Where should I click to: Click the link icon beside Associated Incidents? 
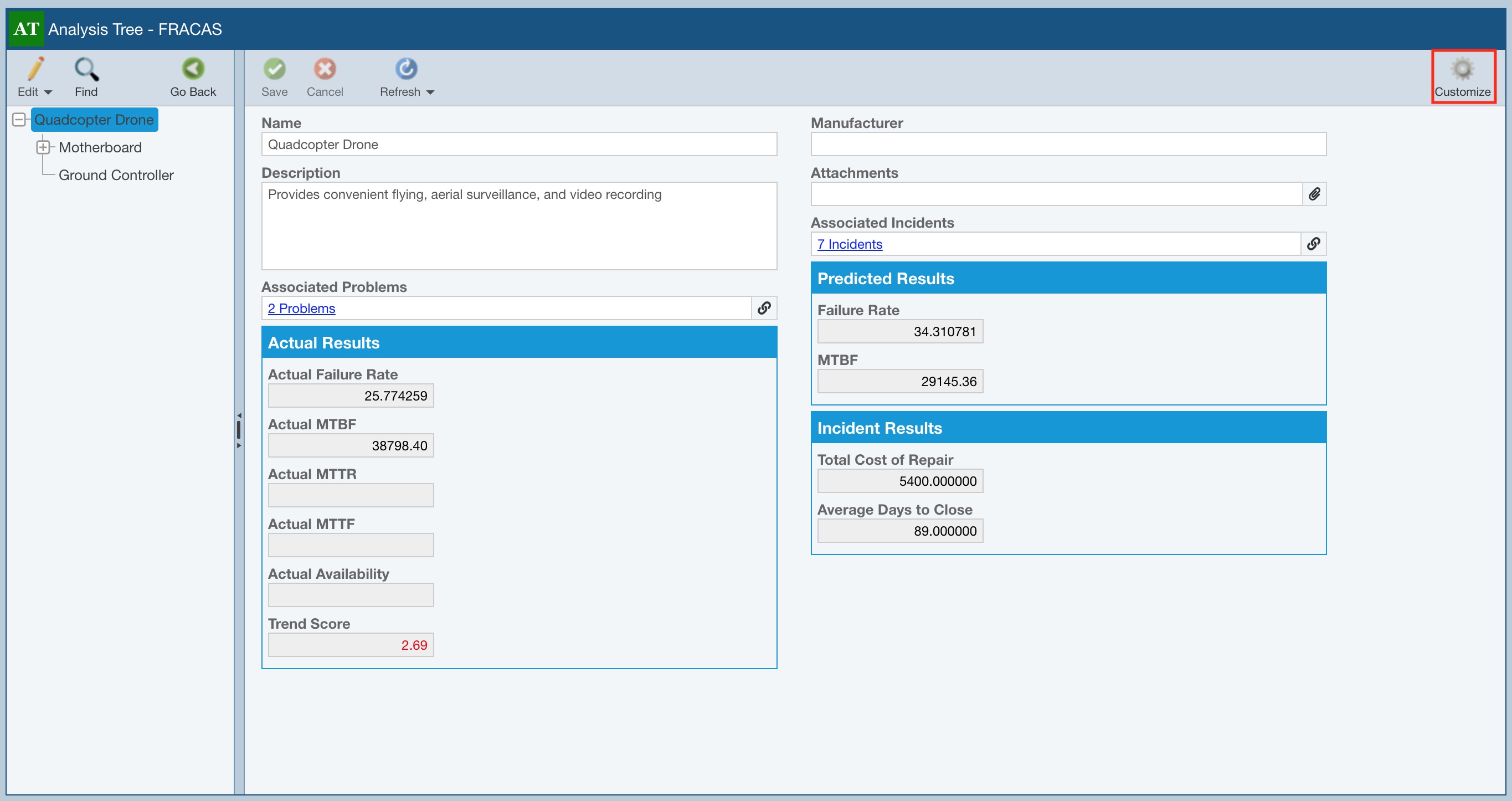(1314, 244)
